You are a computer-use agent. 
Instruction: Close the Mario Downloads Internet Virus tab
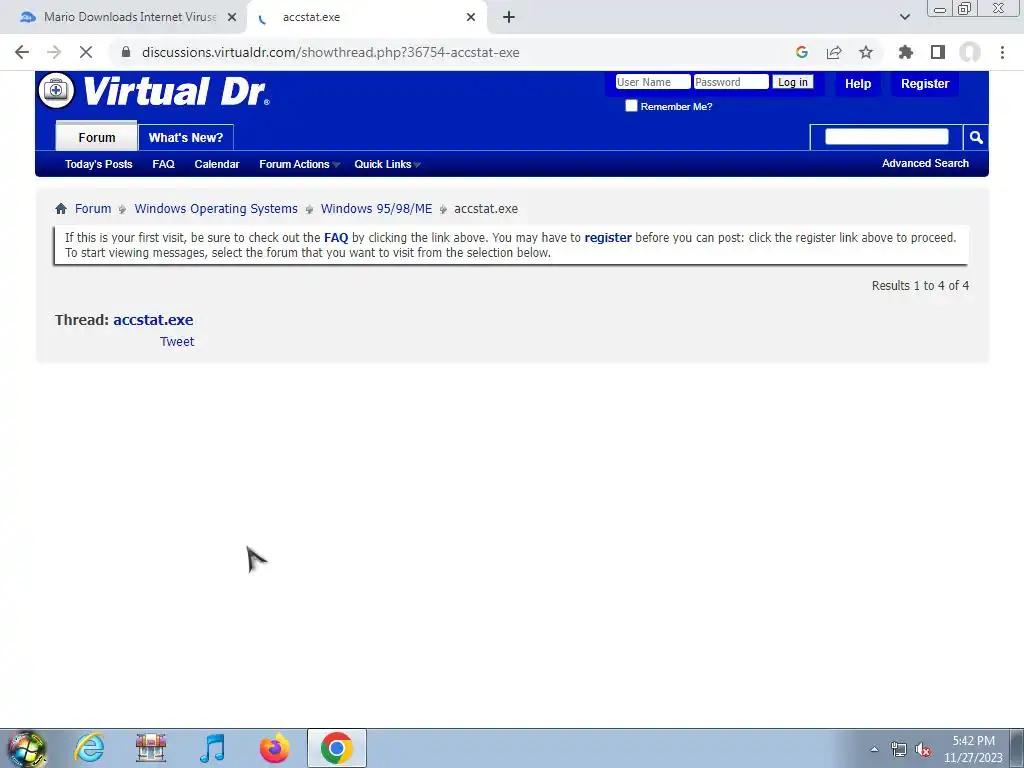(x=232, y=17)
